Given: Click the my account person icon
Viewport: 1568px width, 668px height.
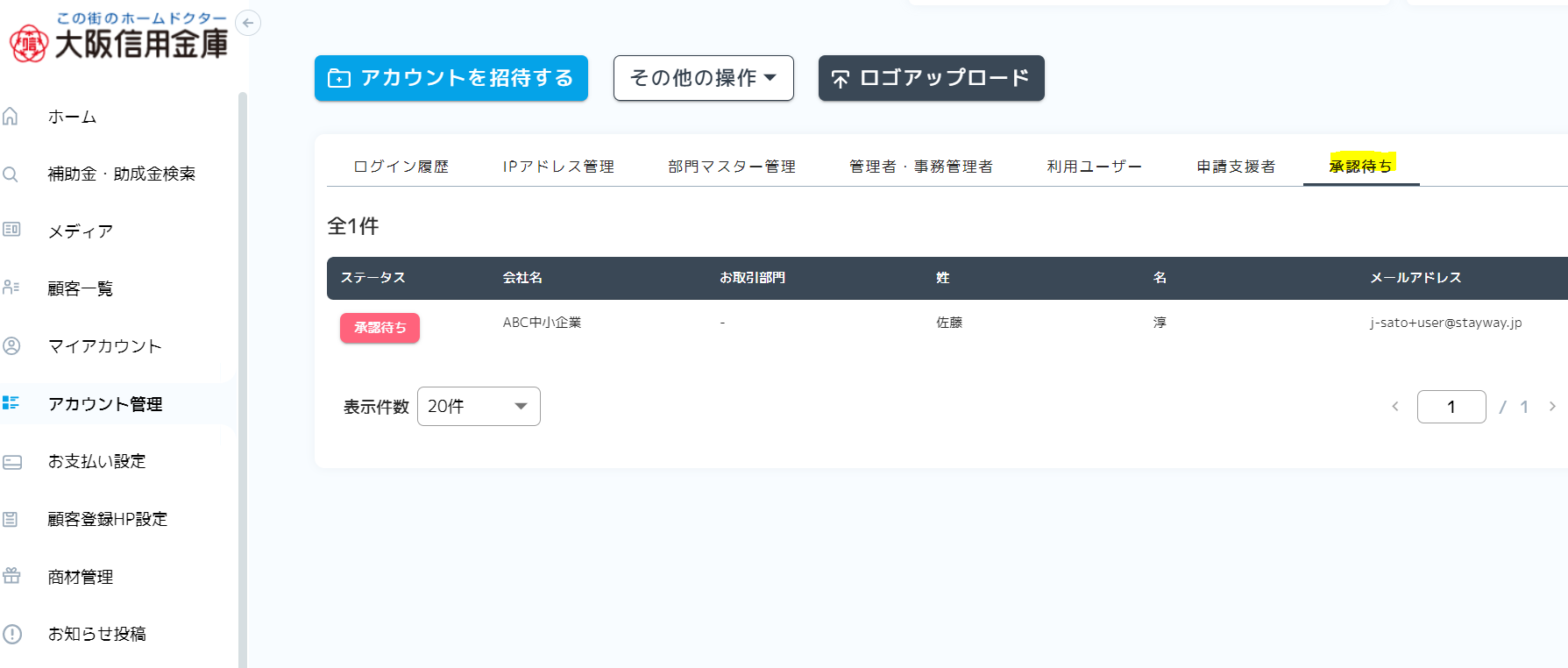Looking at the screenshot, I should click(11, 345).
